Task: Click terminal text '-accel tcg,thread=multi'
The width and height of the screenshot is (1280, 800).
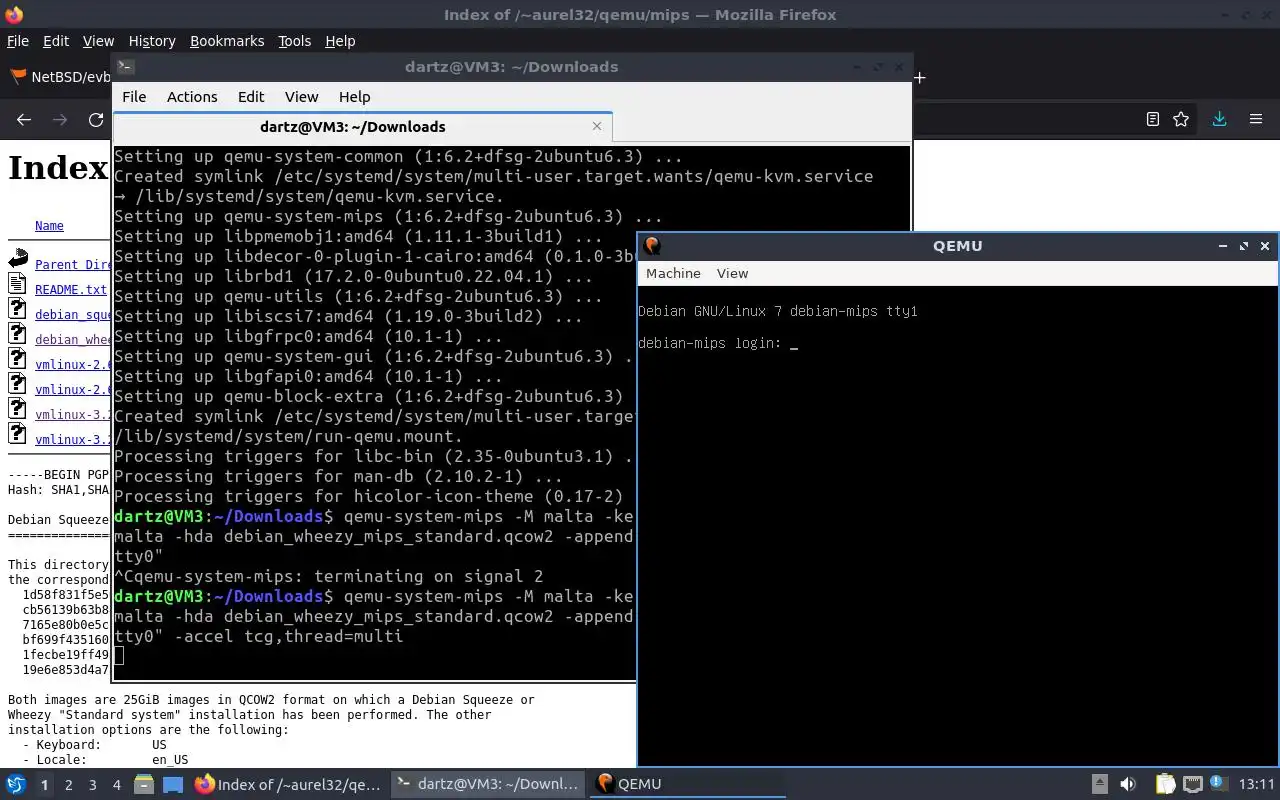Action: click(289, 636)
